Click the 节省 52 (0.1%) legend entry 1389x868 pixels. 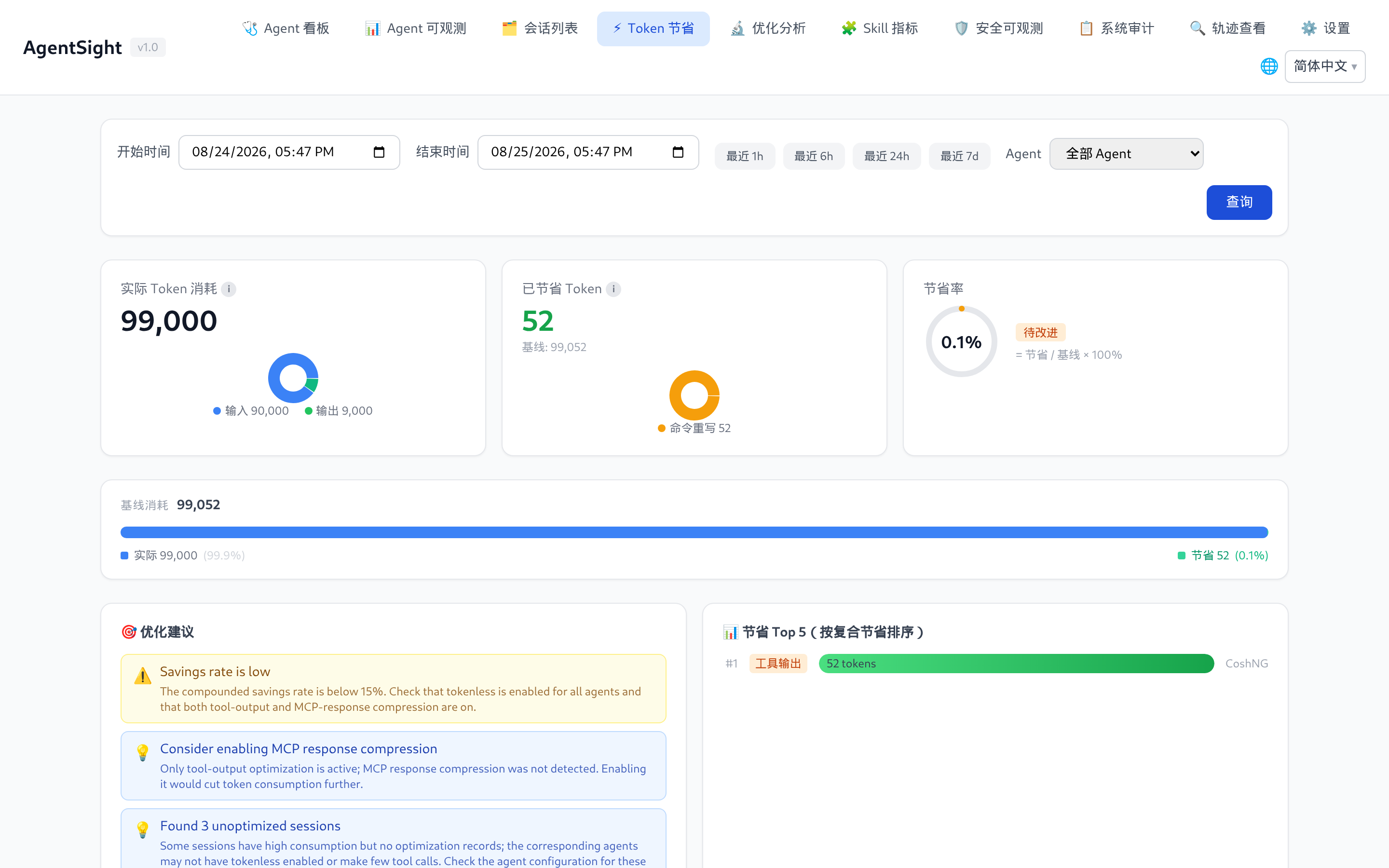pyautogui.click(x=1223, y=555)
